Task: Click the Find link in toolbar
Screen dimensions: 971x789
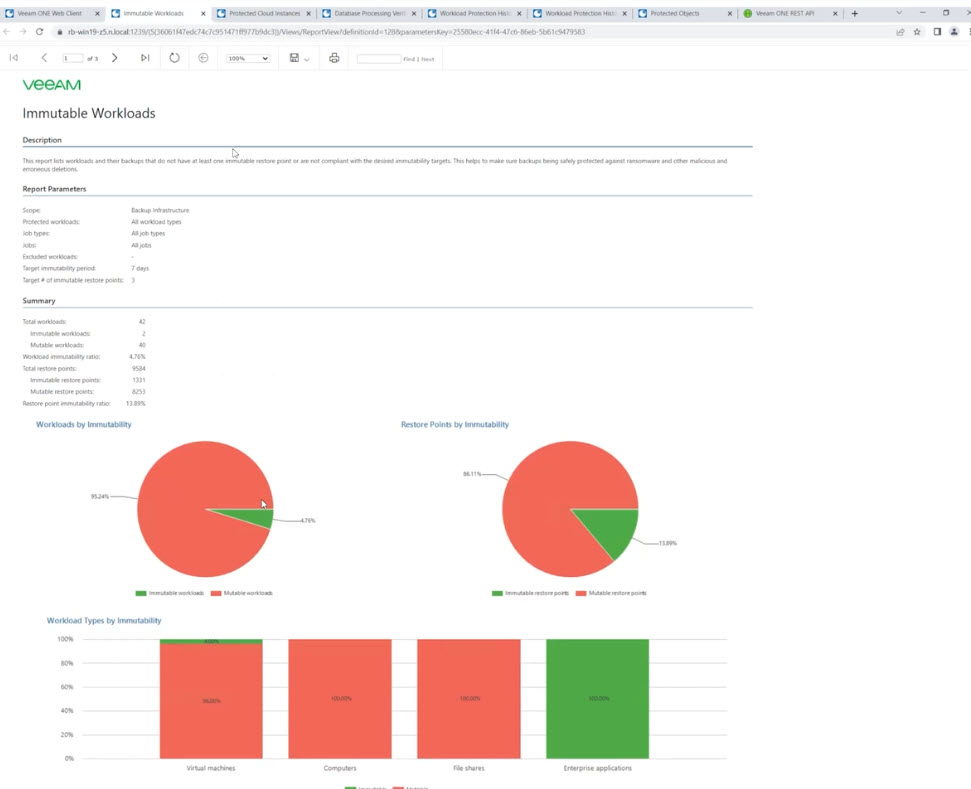Action: point(409,59)
